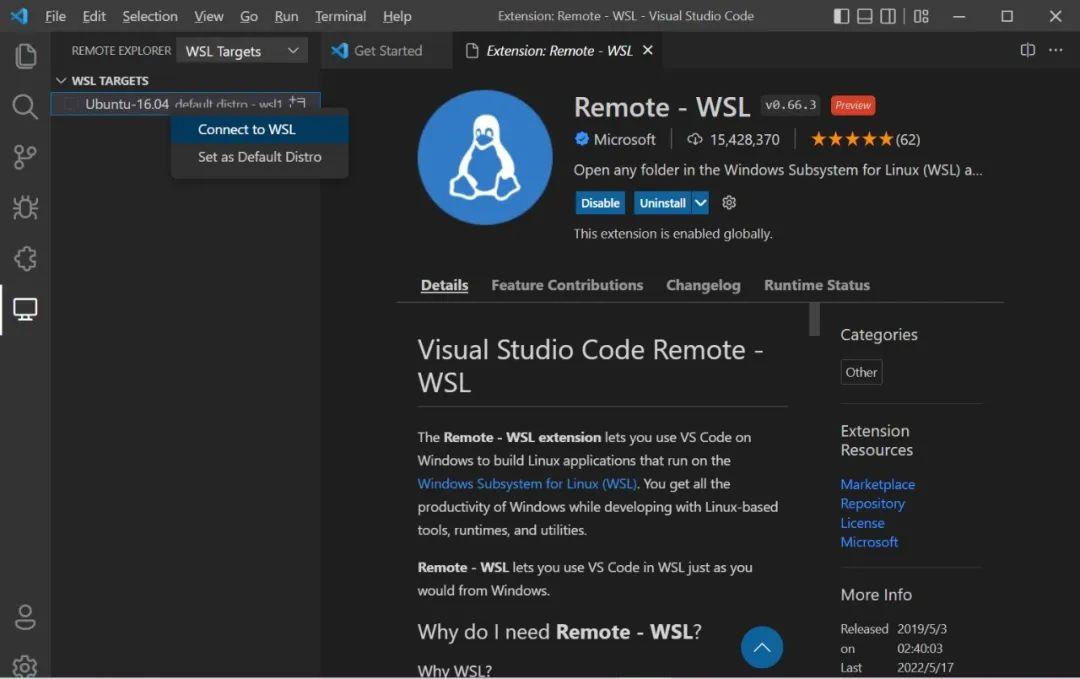Click the split editor right icon
The image size is (1080, 679).
tap(1027, 50)
